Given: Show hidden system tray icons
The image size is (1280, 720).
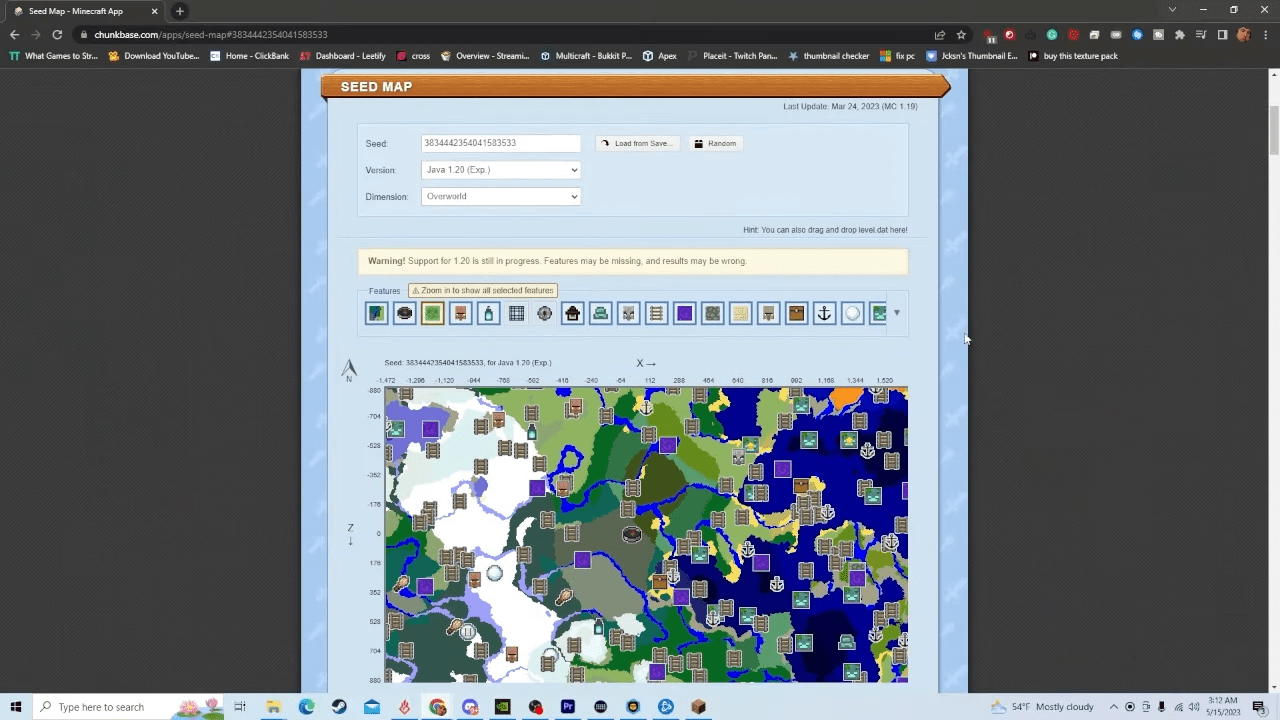Looking at the screenshot, I should tap(1114, 707).
